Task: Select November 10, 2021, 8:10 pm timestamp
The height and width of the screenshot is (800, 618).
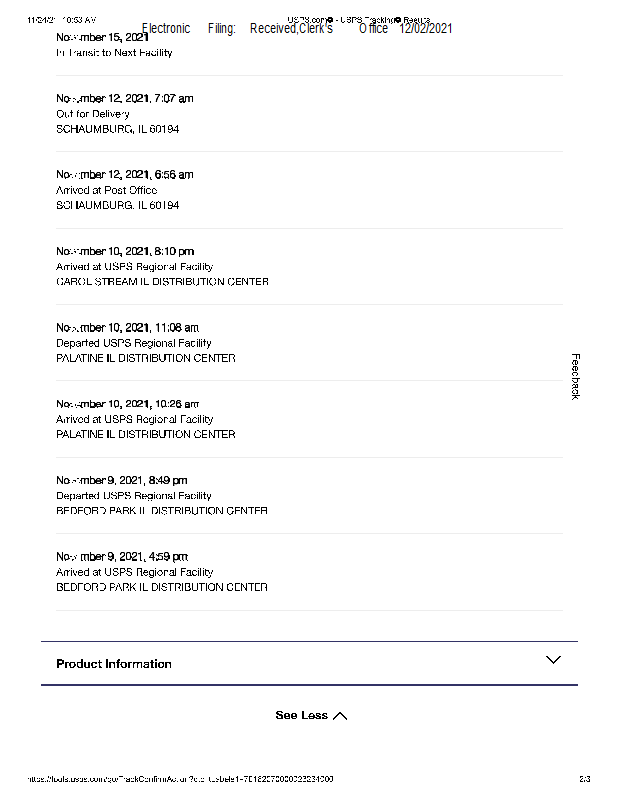Action: pyautogui.click(x=125, y=251)
